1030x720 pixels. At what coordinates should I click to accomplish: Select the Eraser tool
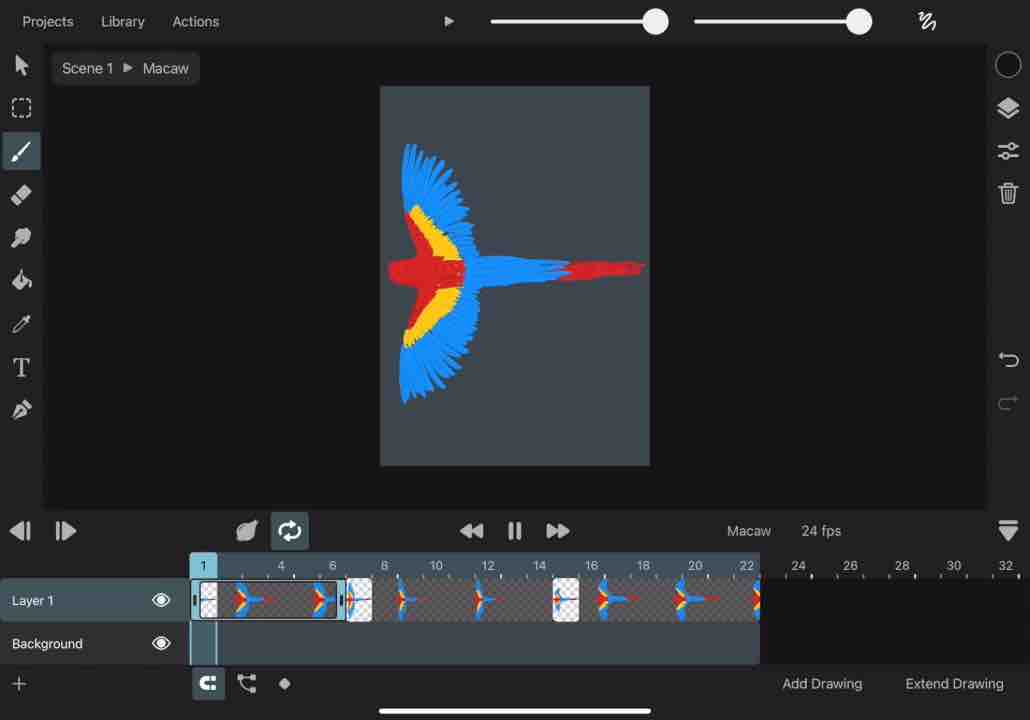point(21,195)
